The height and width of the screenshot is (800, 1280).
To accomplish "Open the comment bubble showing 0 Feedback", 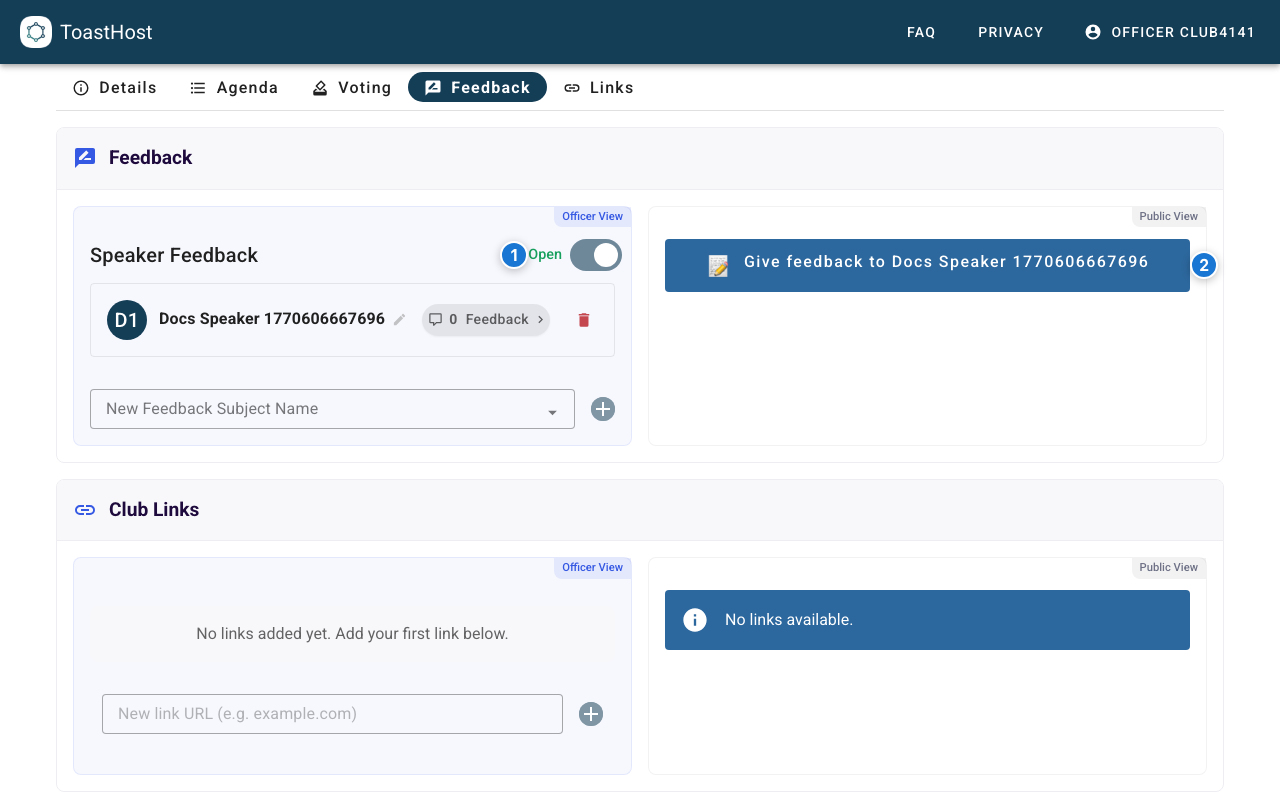I will coord(437,319).
